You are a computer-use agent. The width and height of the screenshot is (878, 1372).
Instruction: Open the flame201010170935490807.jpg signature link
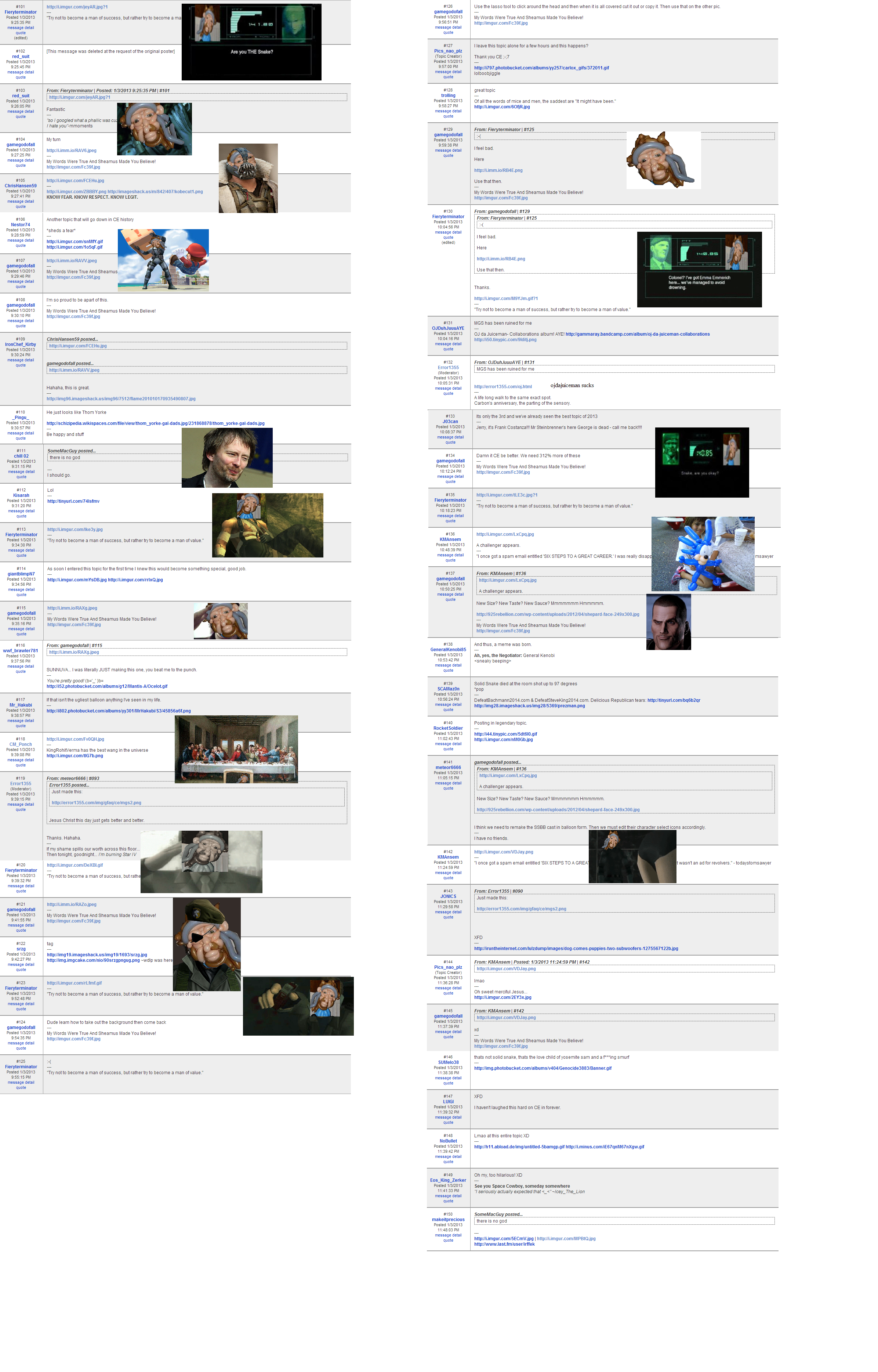coord(121,399)
